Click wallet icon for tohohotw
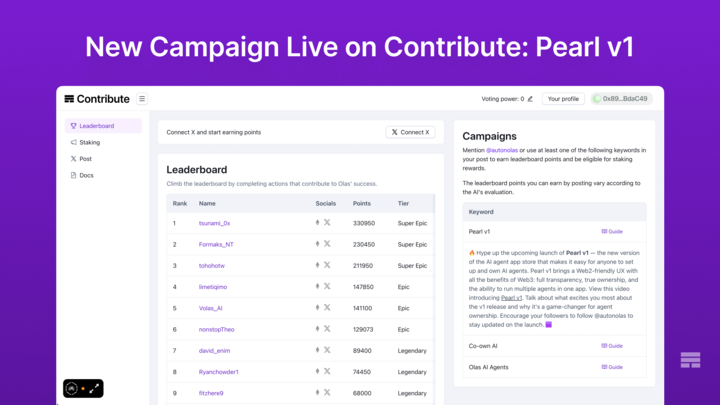This screenshot has width=720, height=405. point(317,265)
